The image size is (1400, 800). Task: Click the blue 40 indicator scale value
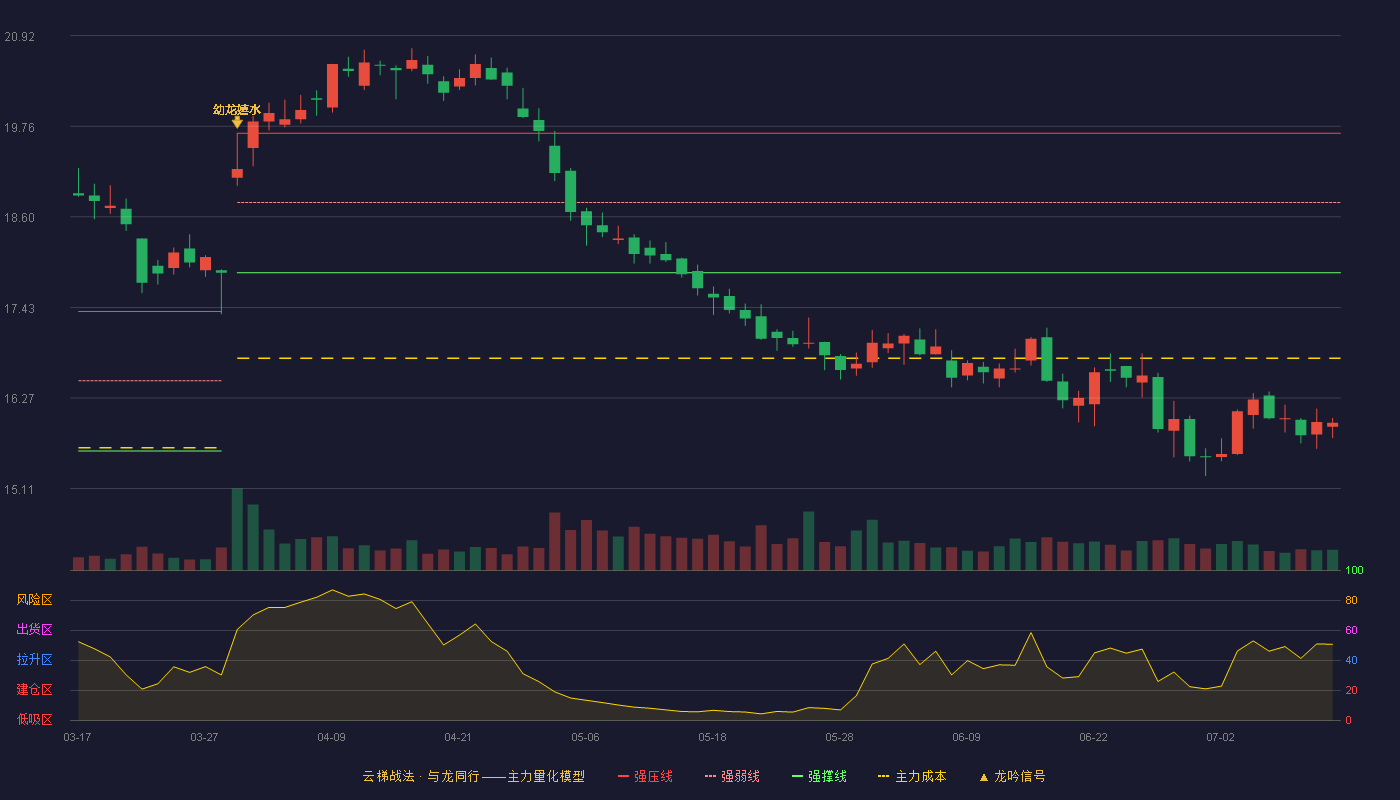[1351, 660]
